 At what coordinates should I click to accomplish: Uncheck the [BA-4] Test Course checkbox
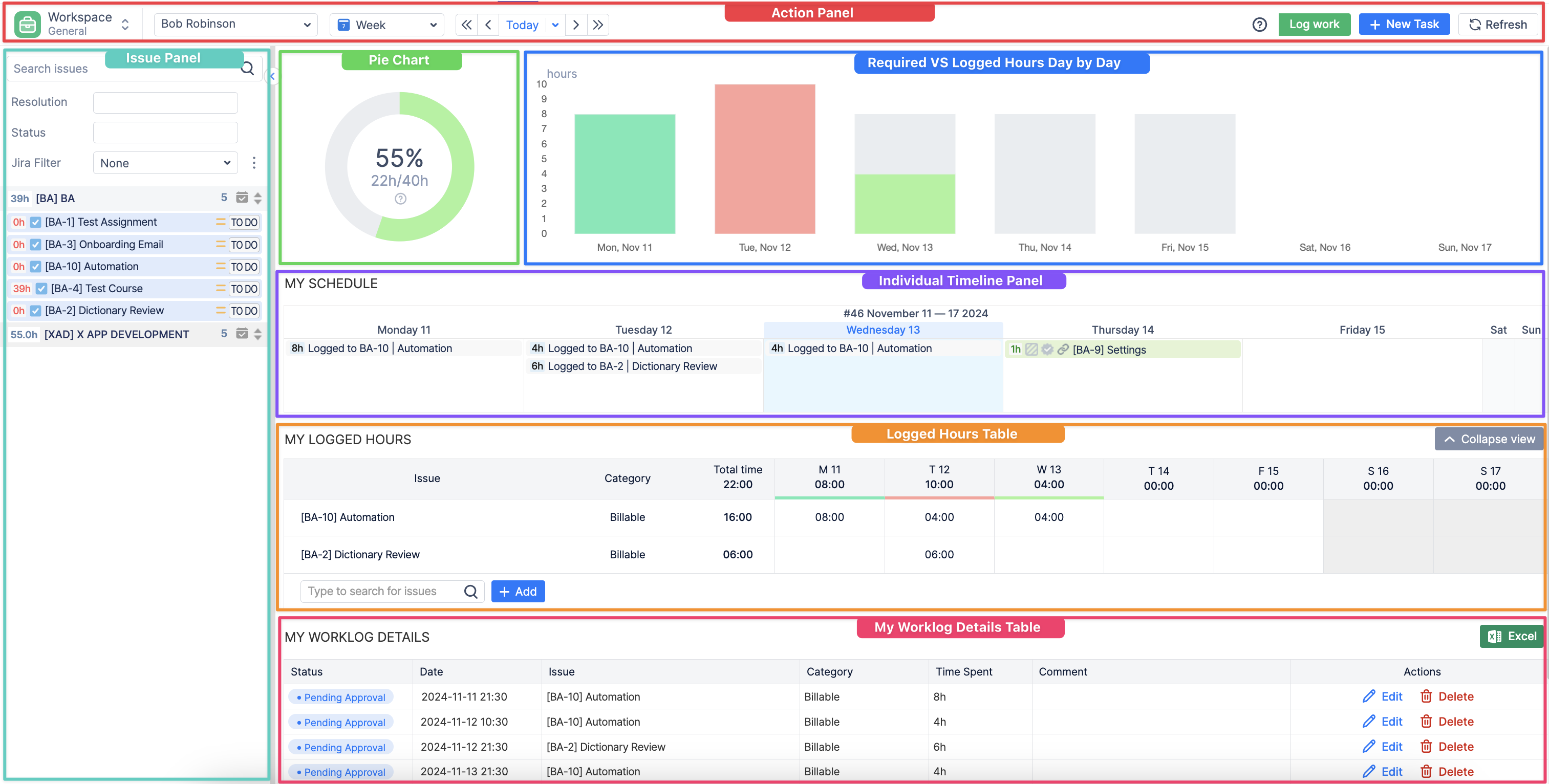(41, 288)
